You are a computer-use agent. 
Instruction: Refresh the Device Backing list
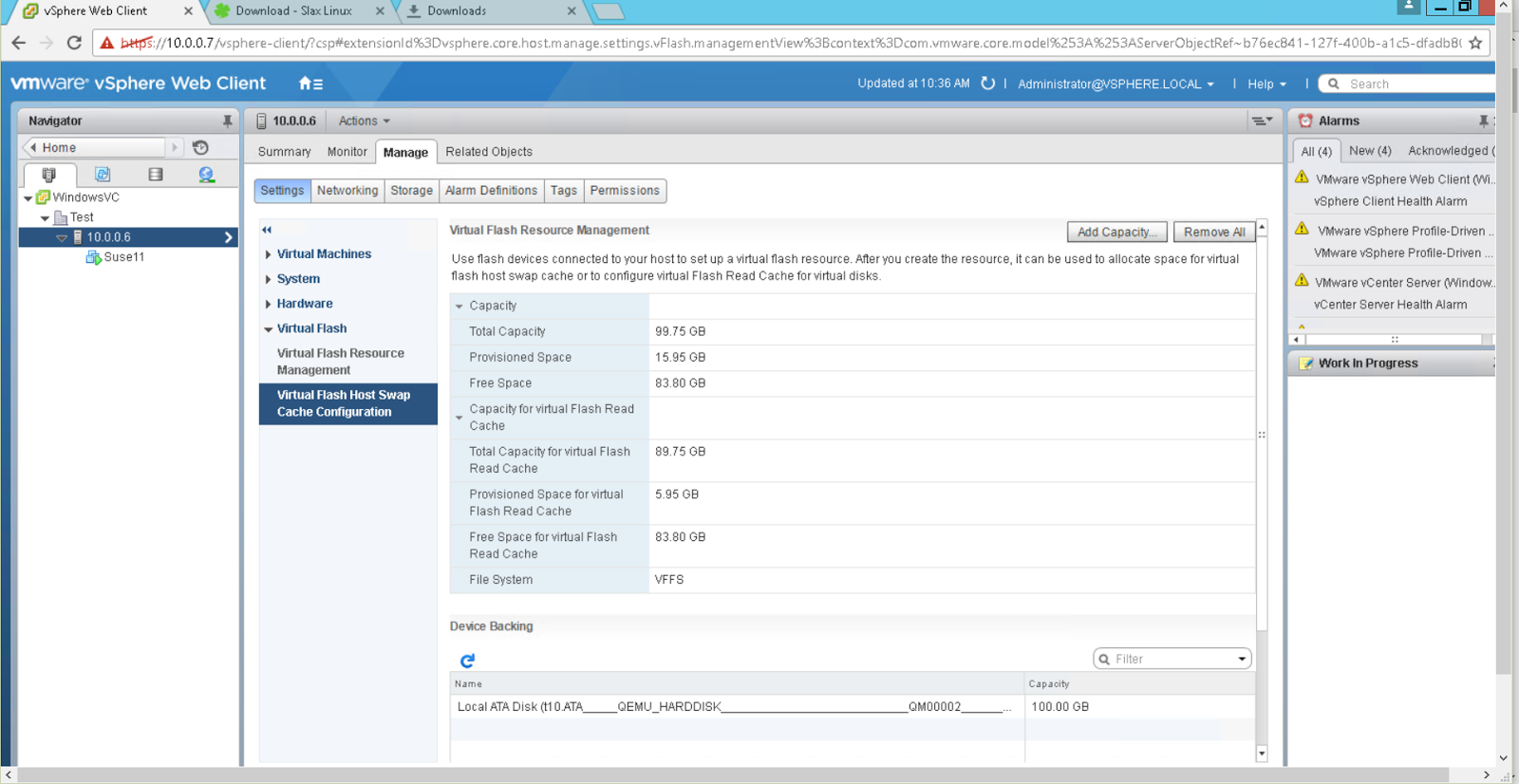467,661
